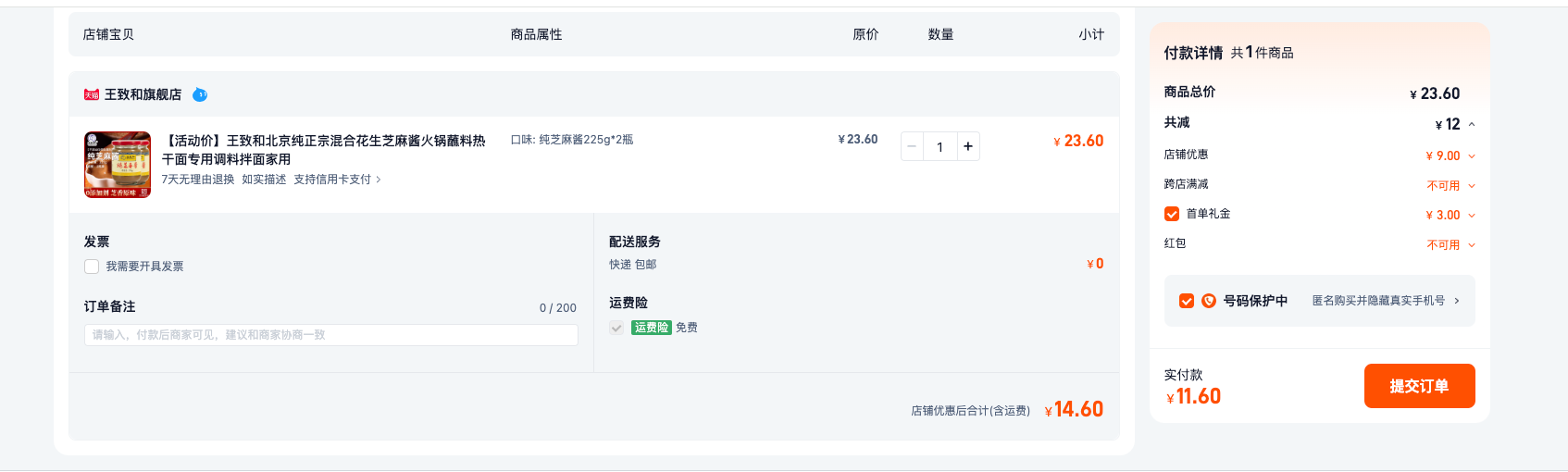Toggle the 号码保护中 checkbox
Image resolution: width=1568 pixels, height=472 pixels.
point(1187,301)
